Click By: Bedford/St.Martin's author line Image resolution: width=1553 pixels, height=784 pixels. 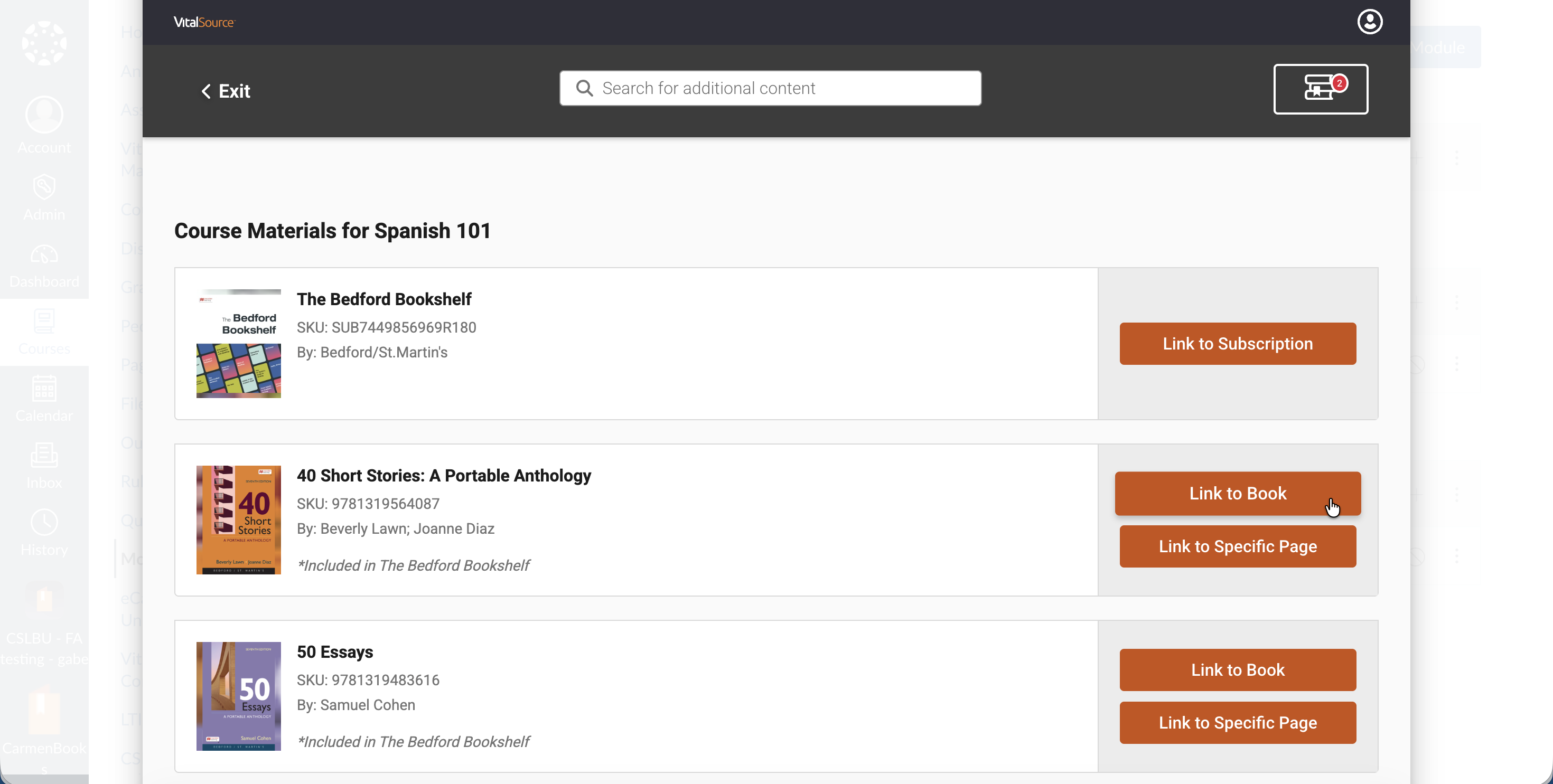372,352
